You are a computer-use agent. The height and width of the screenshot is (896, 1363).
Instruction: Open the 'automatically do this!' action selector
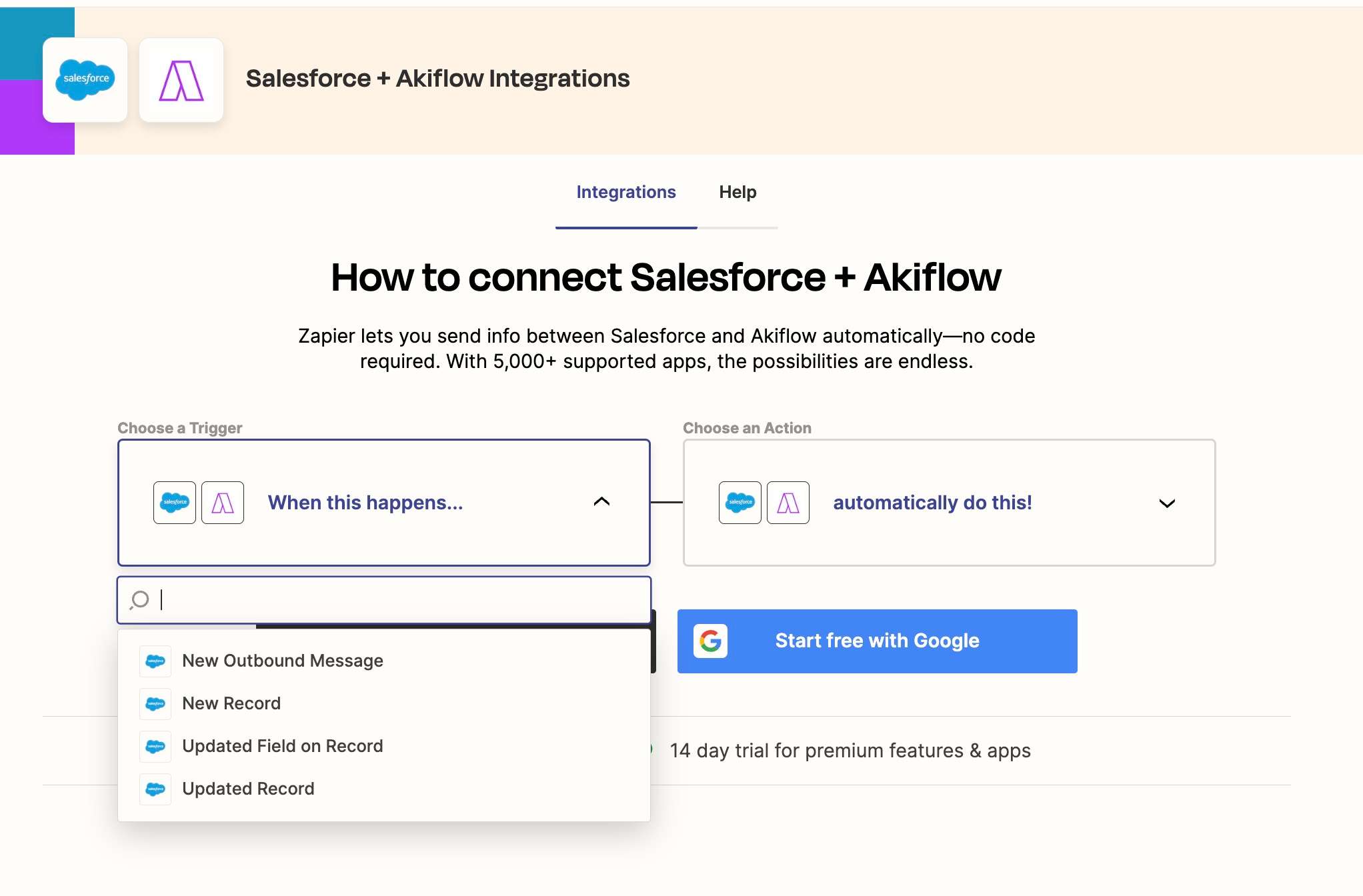tap(950, 503)
